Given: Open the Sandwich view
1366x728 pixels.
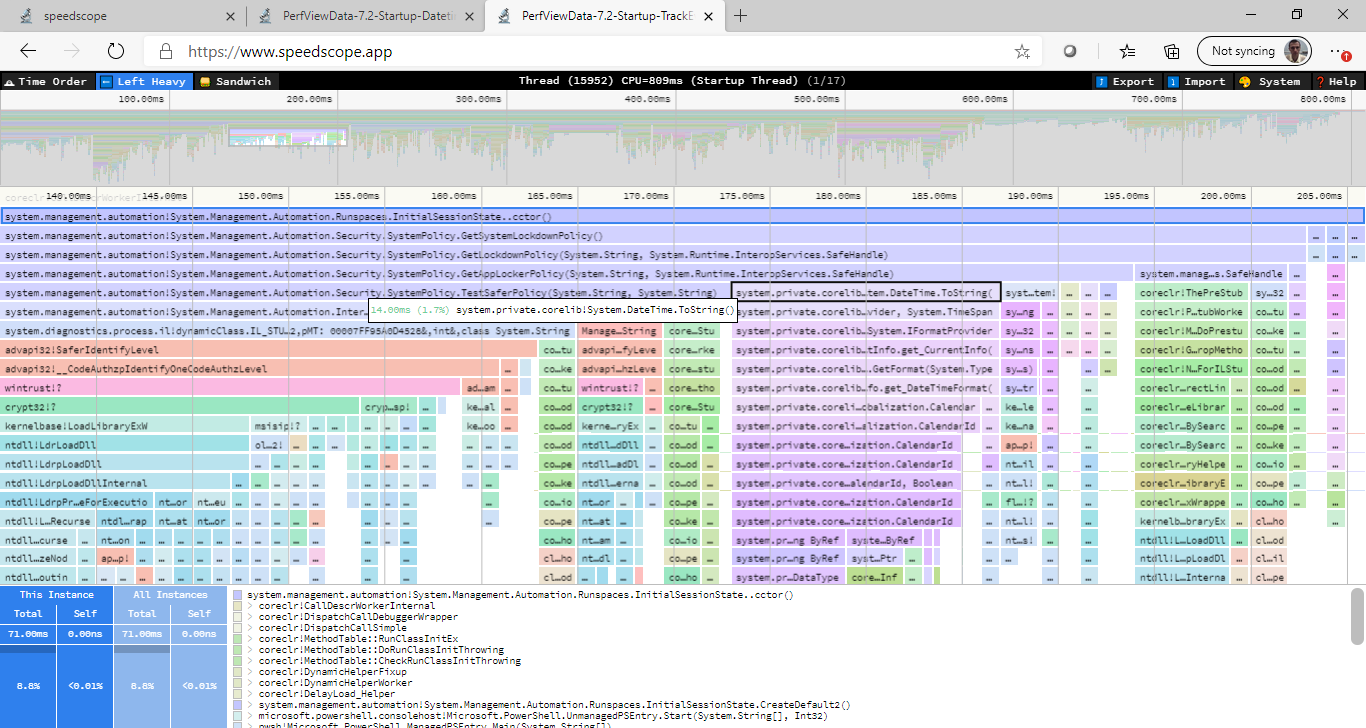Looking at the screenshot, I should (x=236, y=81).
